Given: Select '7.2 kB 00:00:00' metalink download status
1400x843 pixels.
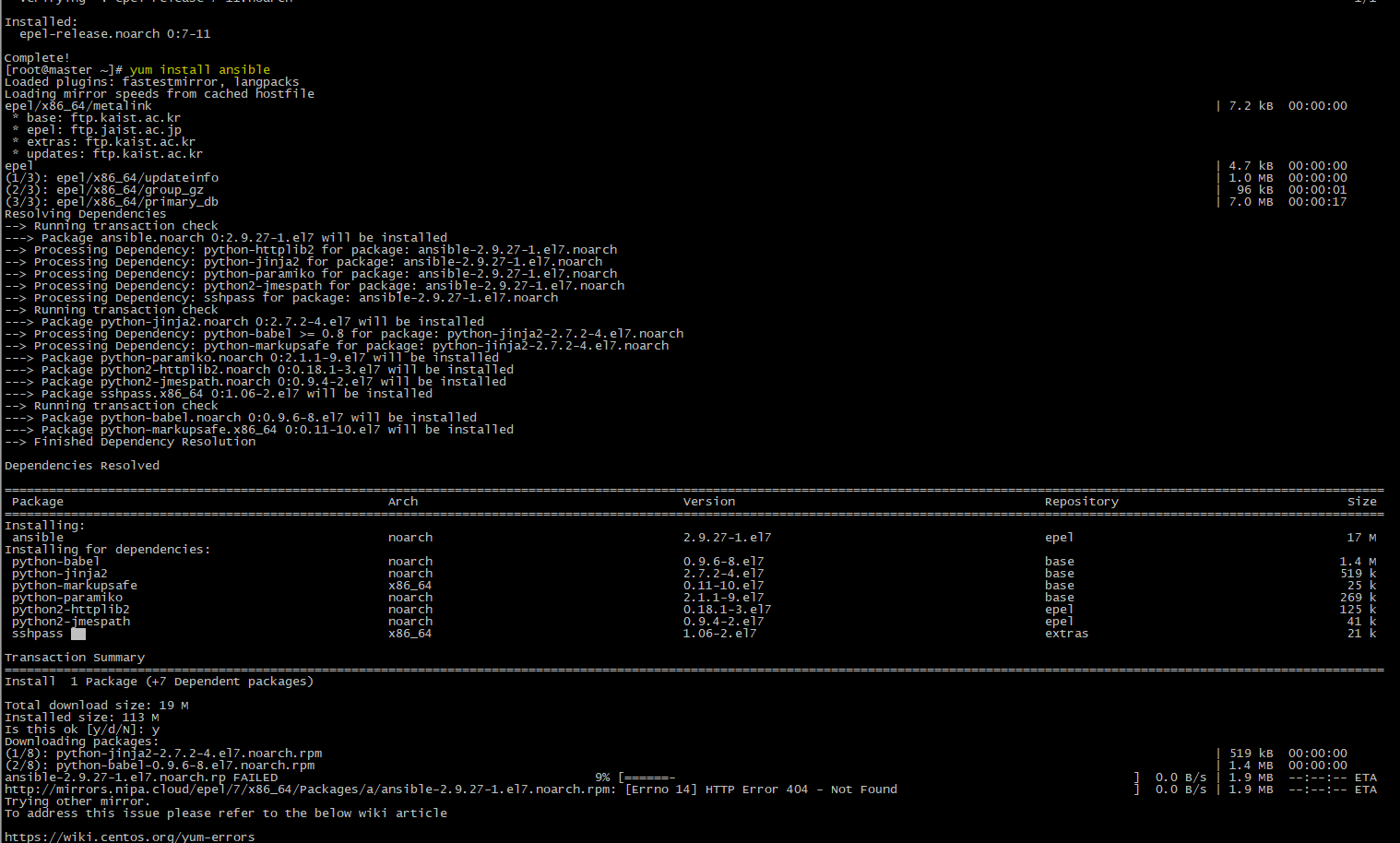Looking at the screenshot, I should (x=1288, y=106).
